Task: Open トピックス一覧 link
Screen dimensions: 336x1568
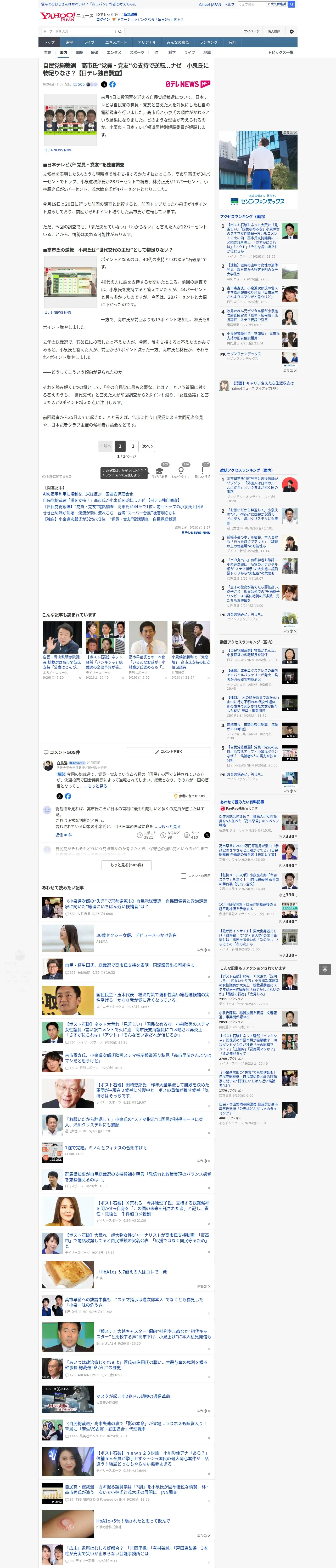Action: point(281,52)
